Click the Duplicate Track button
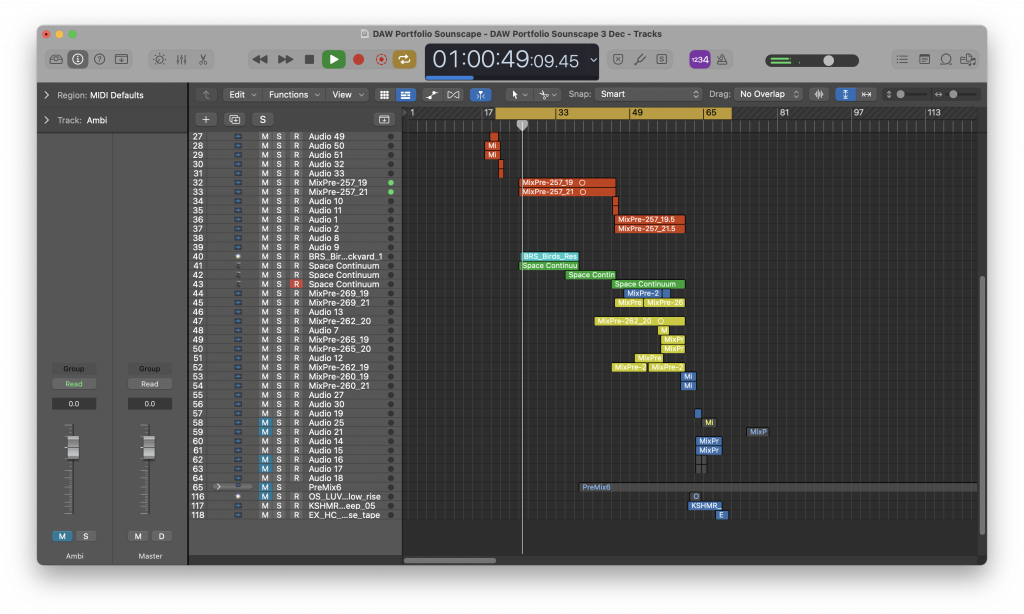The width and height of the screenshot is (1024, 614). point(234,120)
